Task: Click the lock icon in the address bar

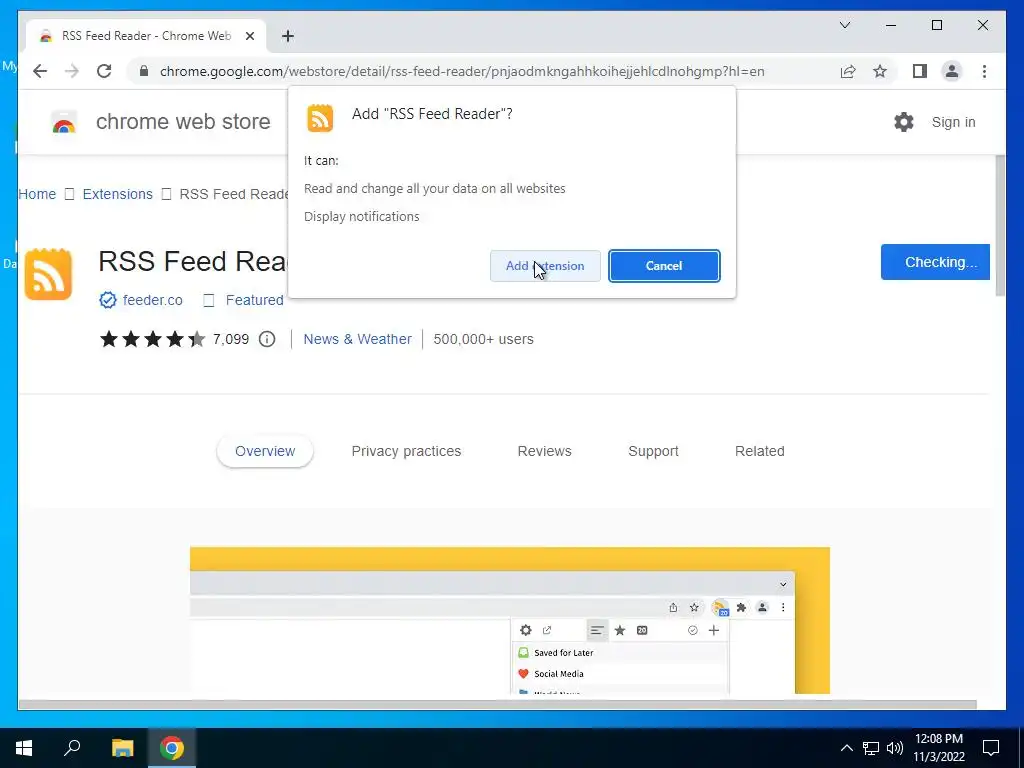Action: point(144,71)
